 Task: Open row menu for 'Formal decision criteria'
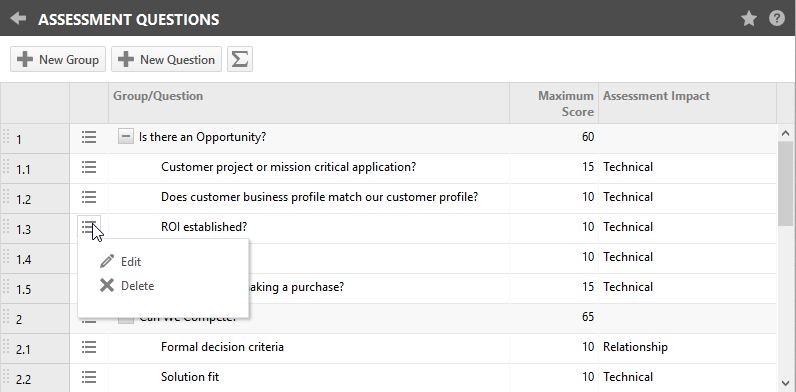coord(89,347)
